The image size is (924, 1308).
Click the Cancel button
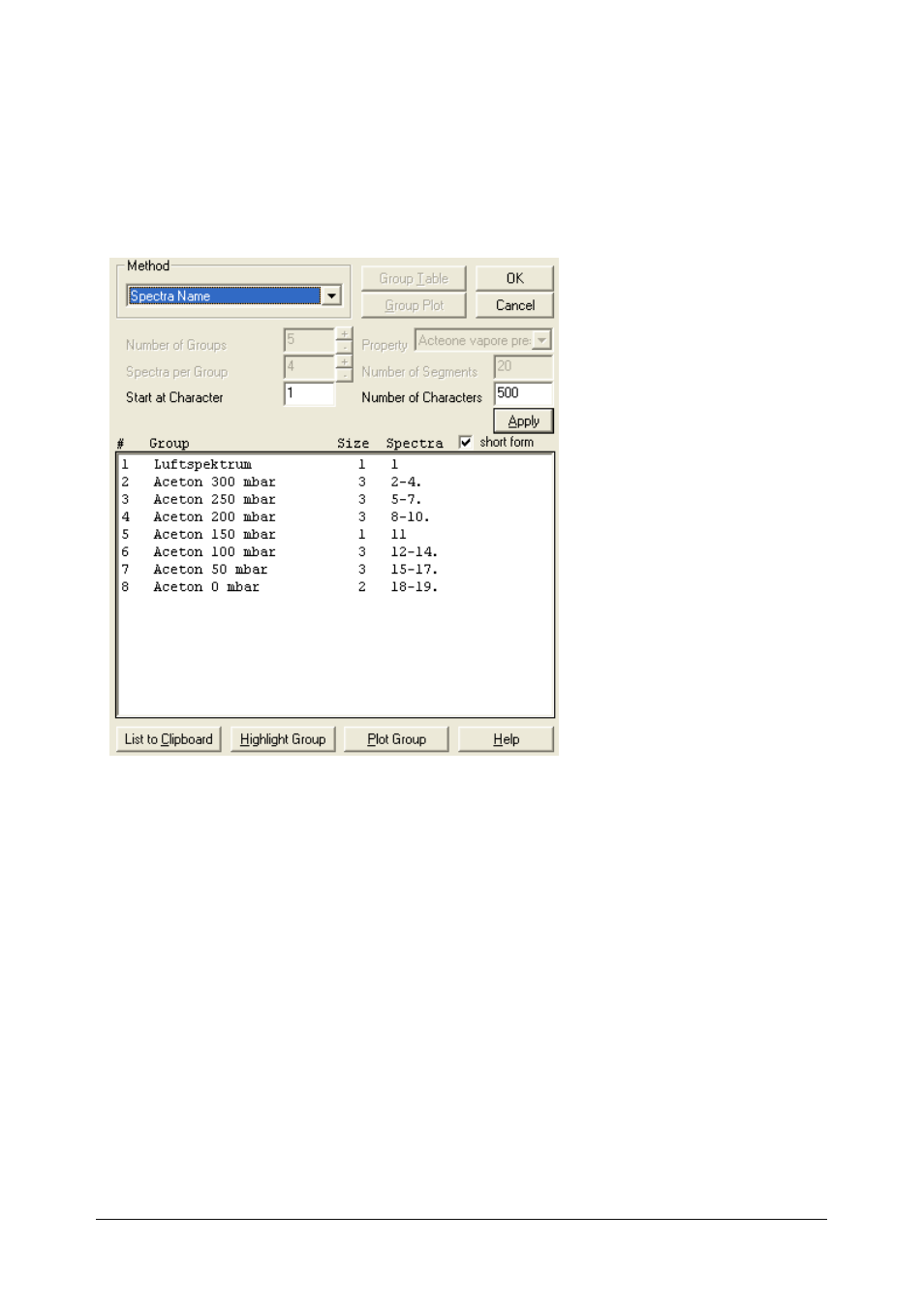(x=514, y=305)
